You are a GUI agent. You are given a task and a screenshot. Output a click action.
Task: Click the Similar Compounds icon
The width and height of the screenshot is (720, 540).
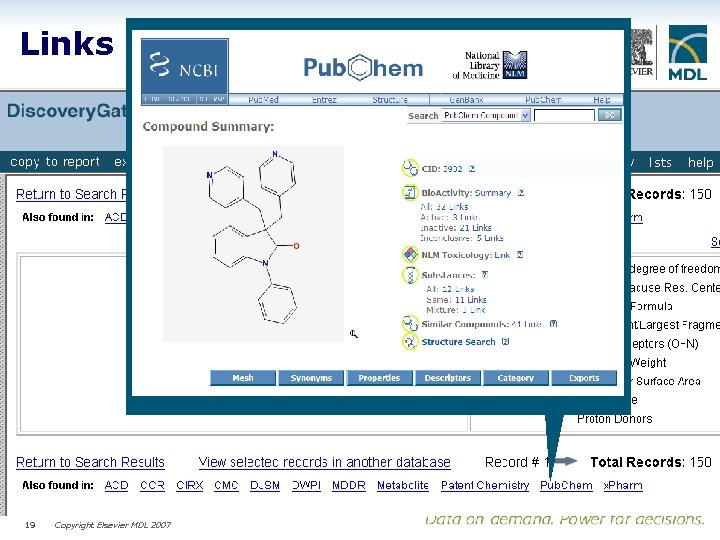point(410,324)
